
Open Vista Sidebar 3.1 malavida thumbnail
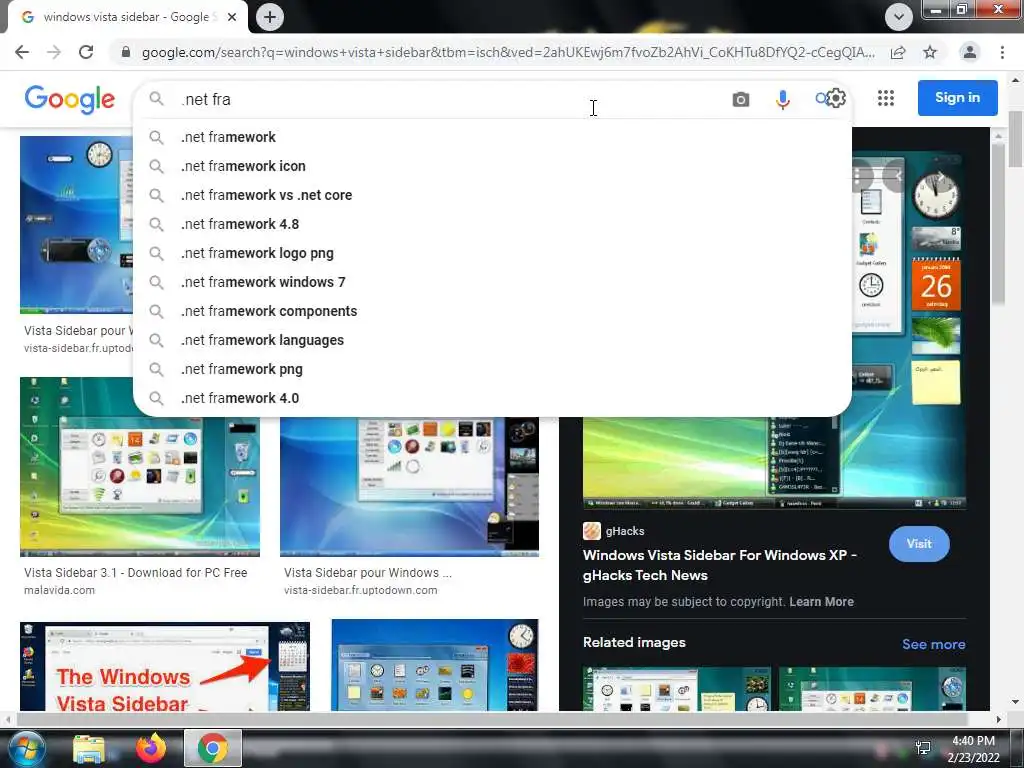tap(140, 467)
